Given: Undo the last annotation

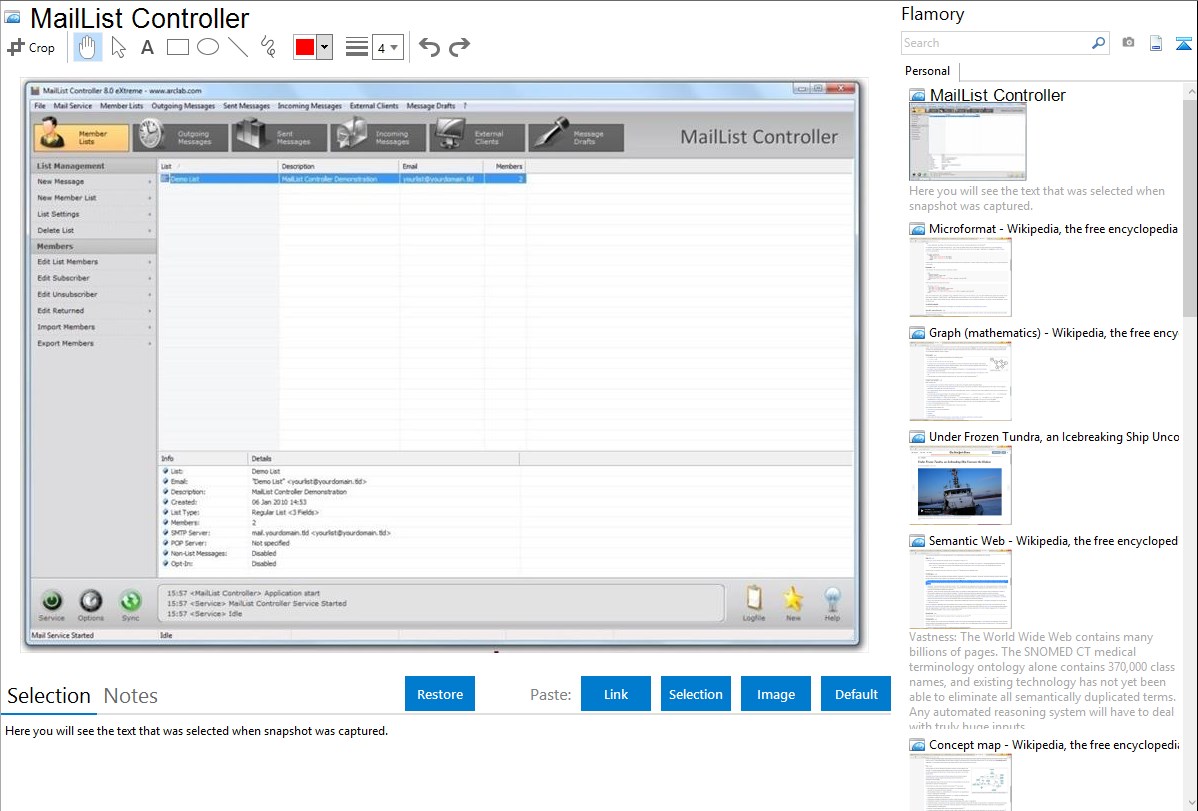Looking at the screenshot, I should click(429, 47).
